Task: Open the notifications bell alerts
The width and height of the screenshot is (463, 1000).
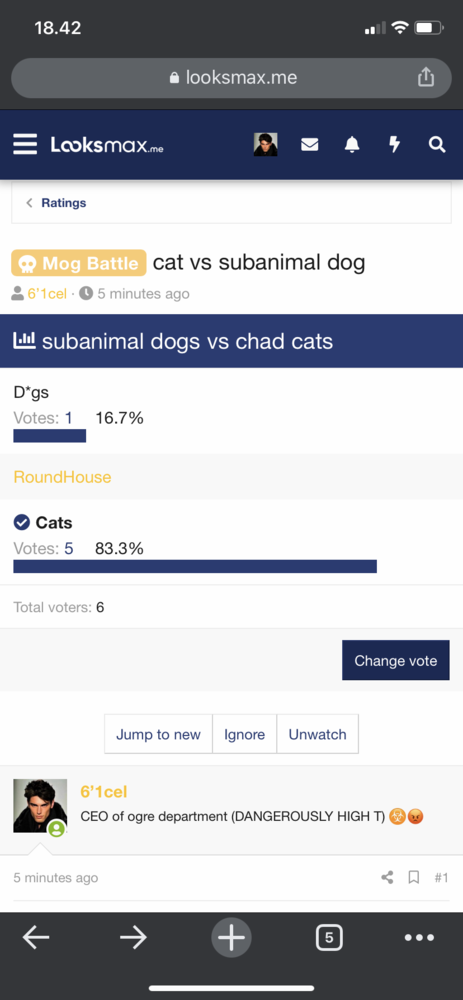Action: [x=352, y=145]
